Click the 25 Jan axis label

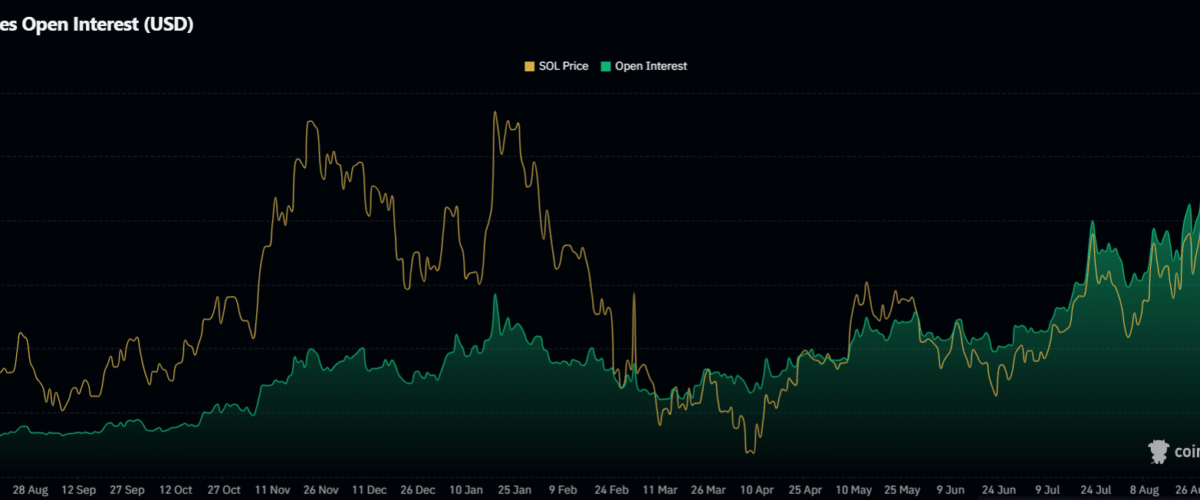(515, 490)
